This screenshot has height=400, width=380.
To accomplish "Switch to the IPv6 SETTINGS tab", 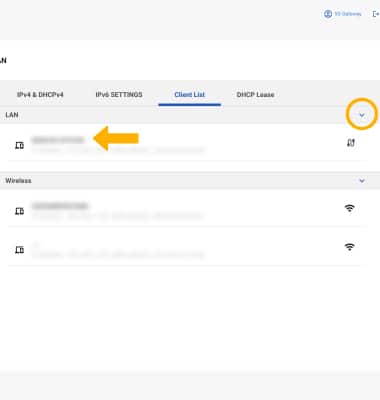I will 119,95.
